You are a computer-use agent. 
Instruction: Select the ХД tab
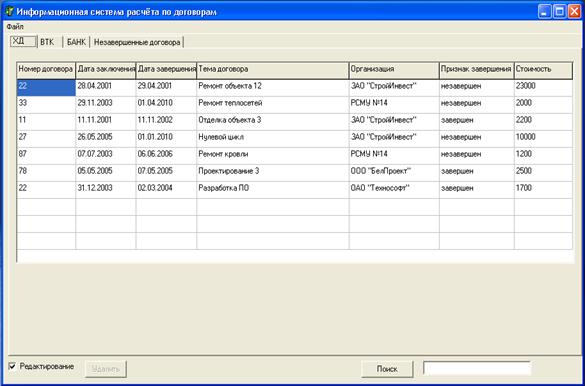tap(23, 41)
